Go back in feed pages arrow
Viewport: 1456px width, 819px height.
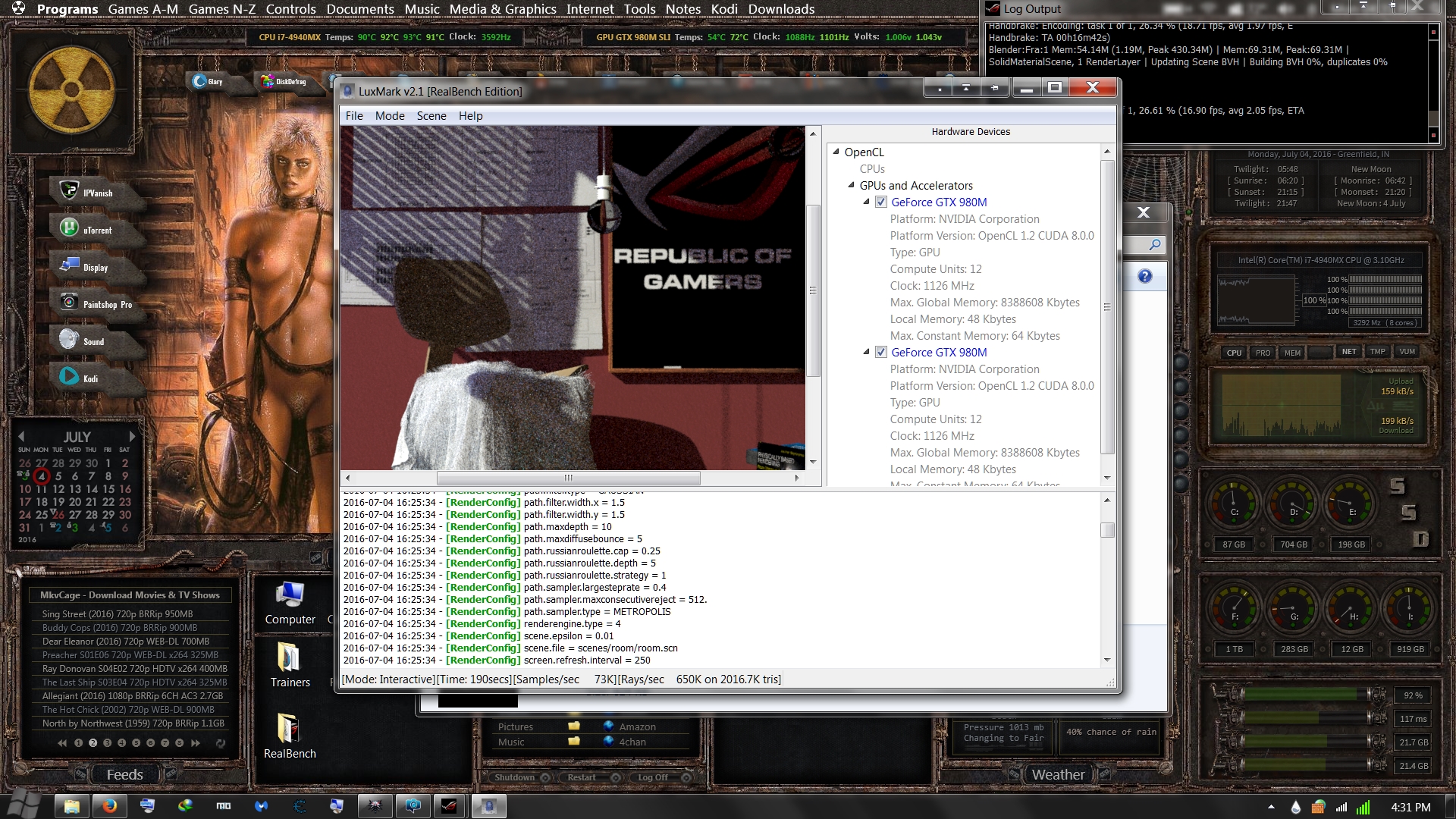(x=62, y=743)
